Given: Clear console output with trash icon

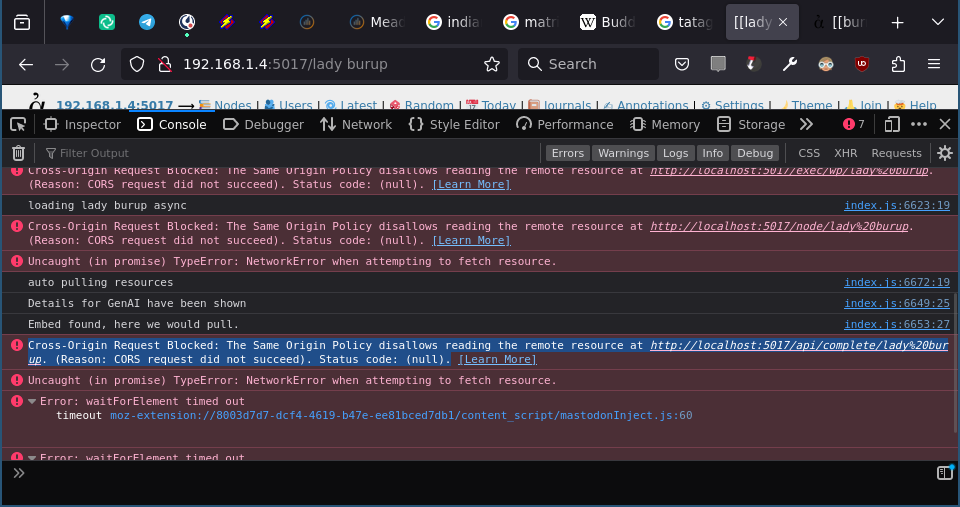Looking at the screenshot, I should pos(18,153).
